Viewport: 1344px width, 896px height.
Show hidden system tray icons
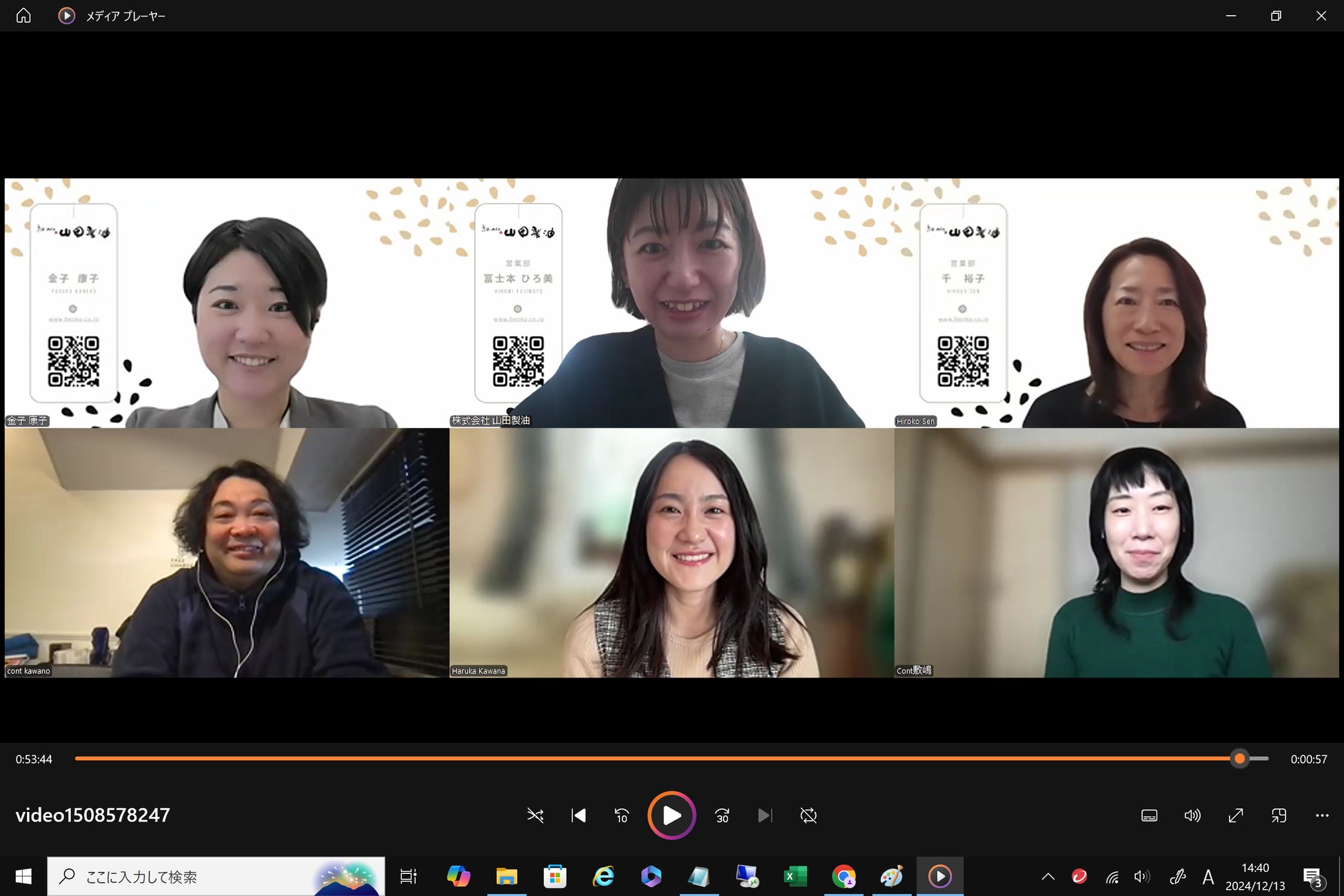1048,877
